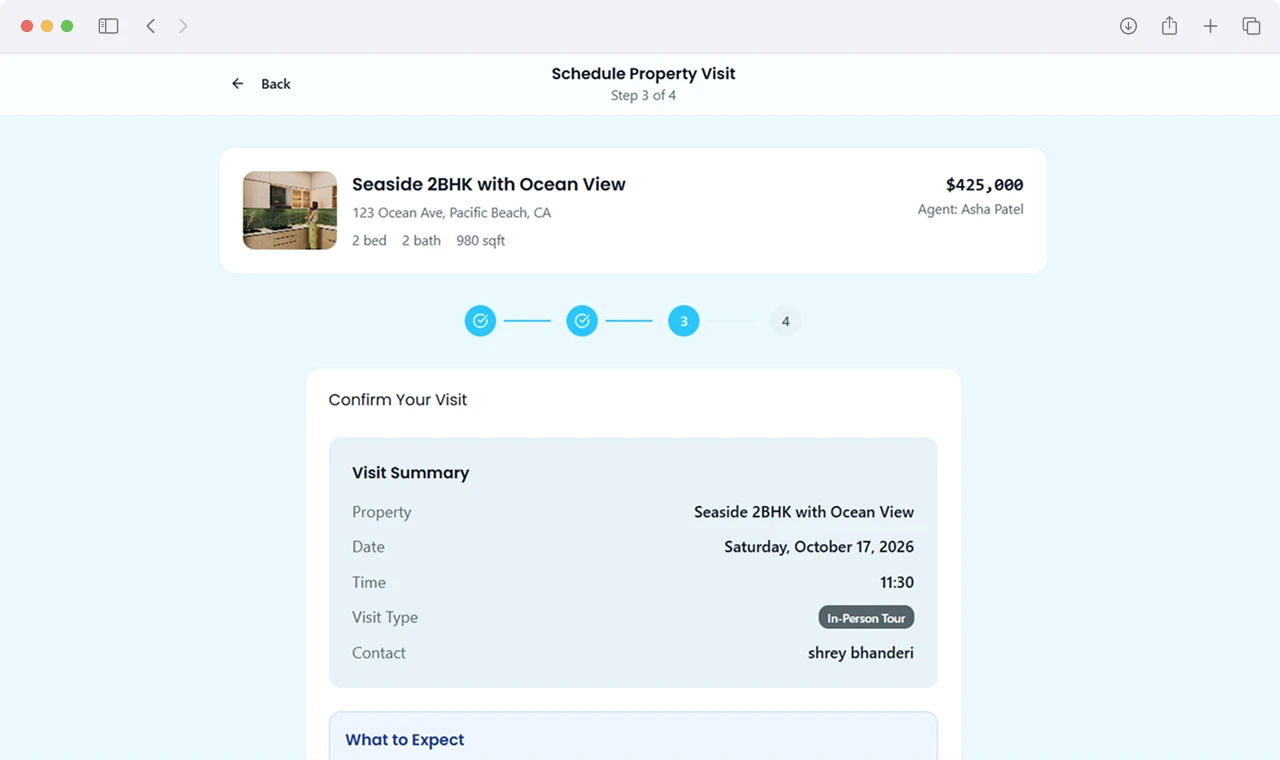
Task: Click the summary Property value text
Action: [x=804, y=512]
